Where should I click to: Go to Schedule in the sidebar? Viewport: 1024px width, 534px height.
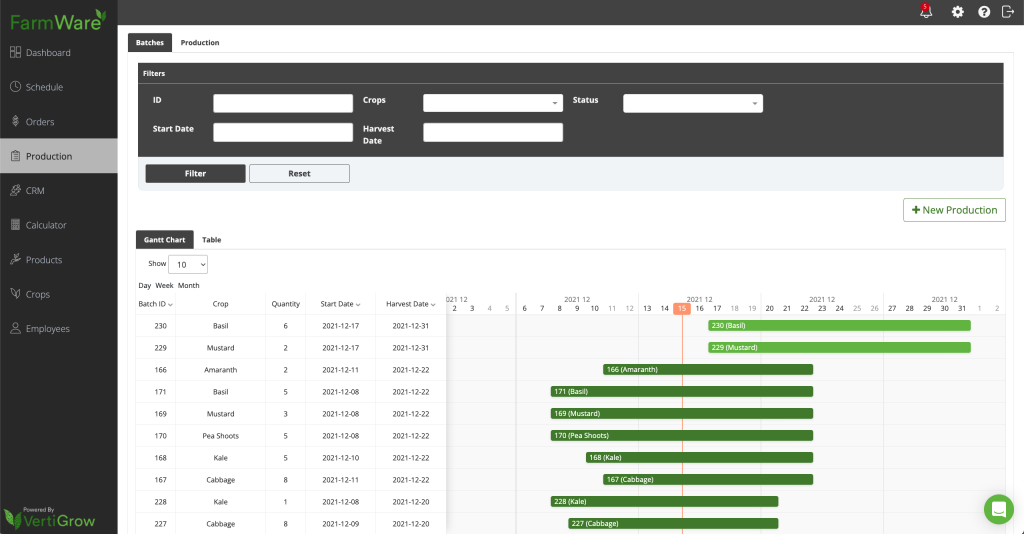point(44,87)
